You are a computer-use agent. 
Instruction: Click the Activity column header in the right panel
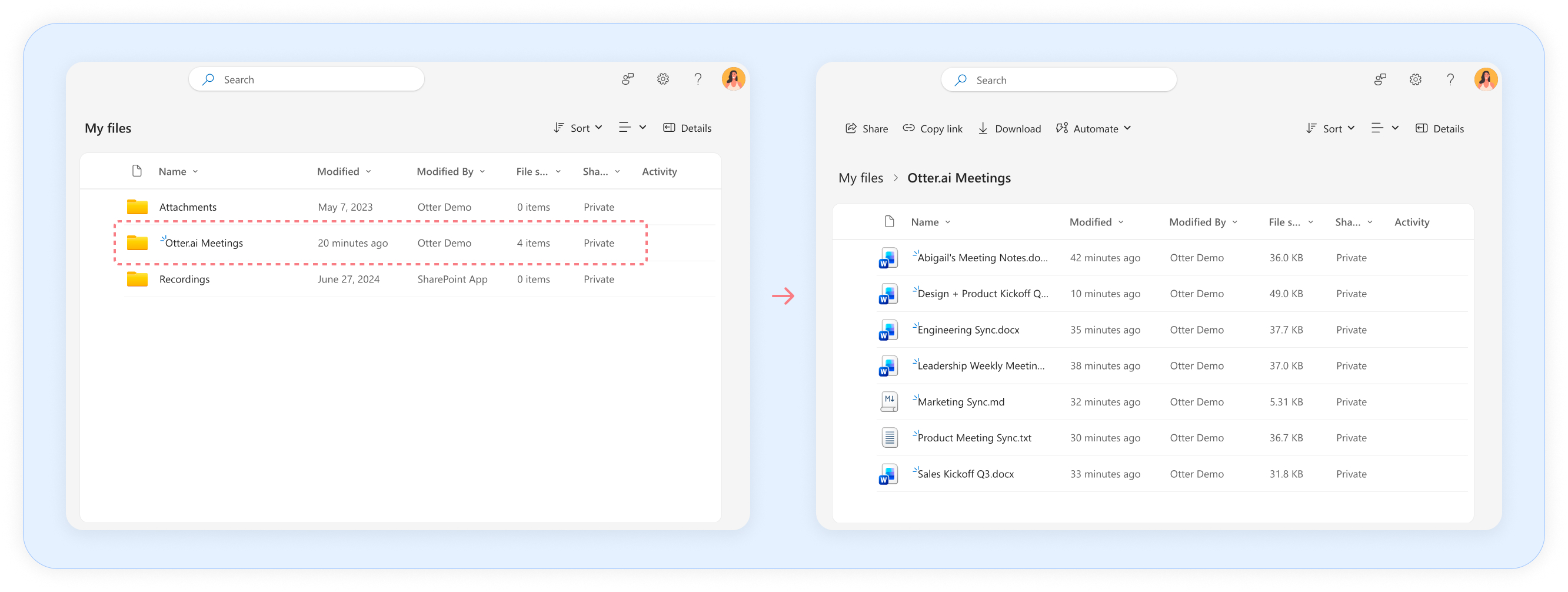point(1411,222)
